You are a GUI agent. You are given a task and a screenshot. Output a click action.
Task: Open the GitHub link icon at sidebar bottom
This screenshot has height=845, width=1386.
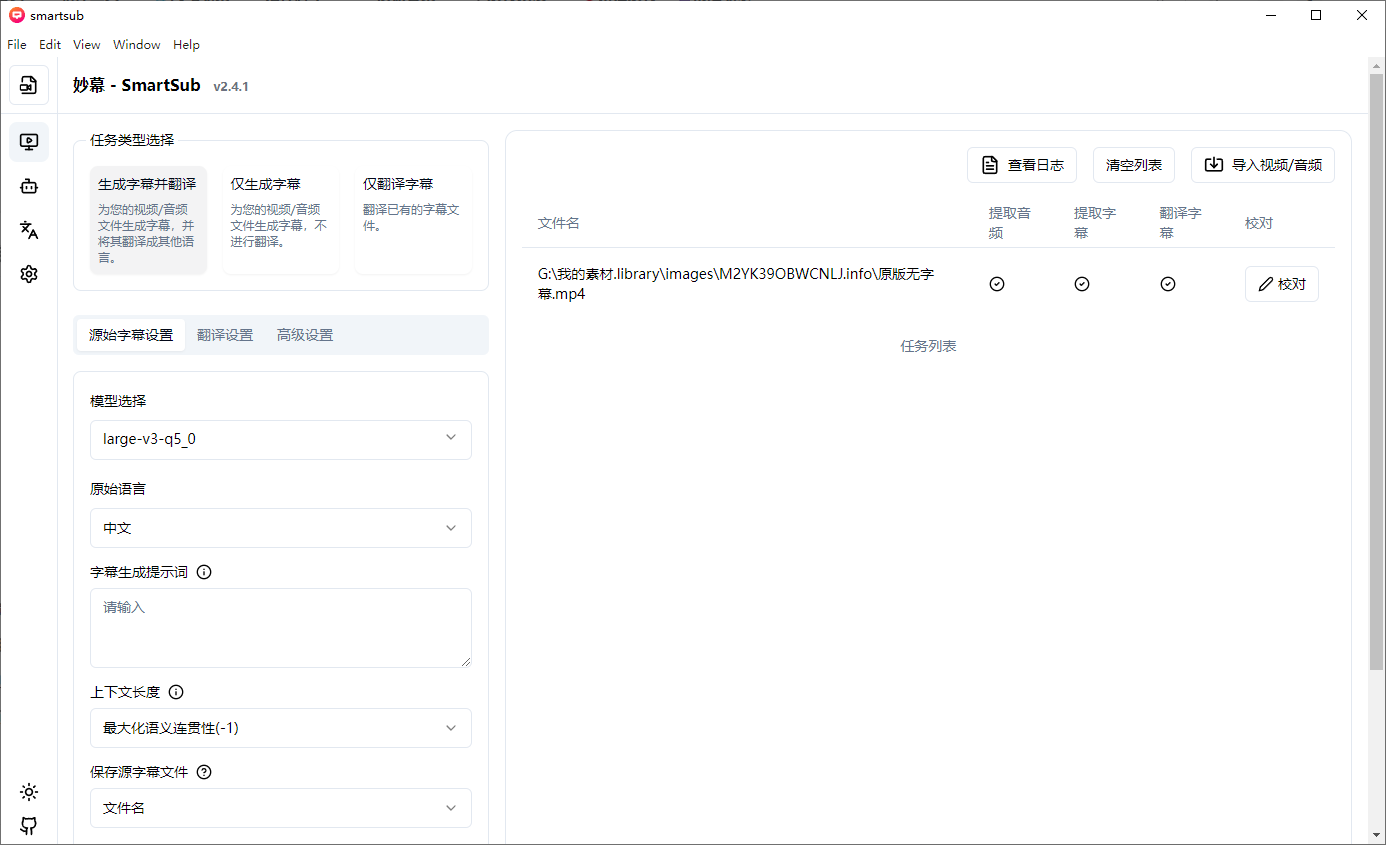(x=29, y=825)
